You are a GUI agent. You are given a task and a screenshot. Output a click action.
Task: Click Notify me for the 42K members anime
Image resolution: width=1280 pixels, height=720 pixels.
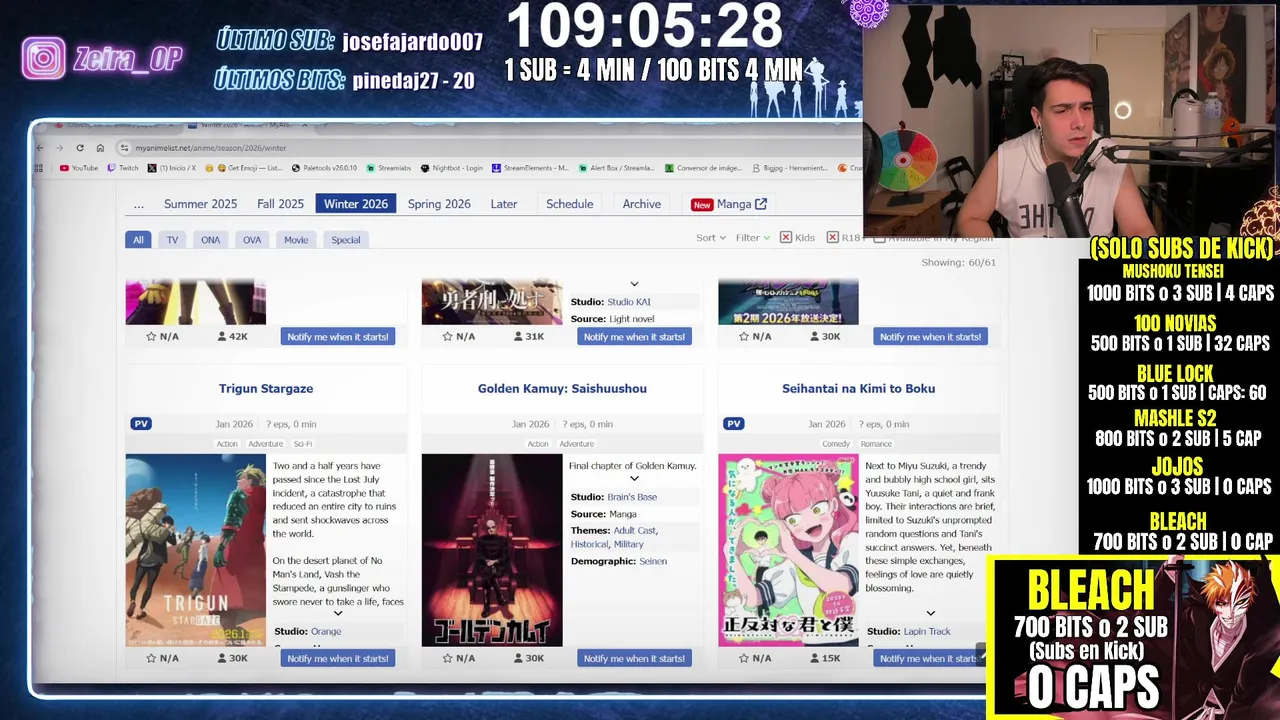coord(338,337)
